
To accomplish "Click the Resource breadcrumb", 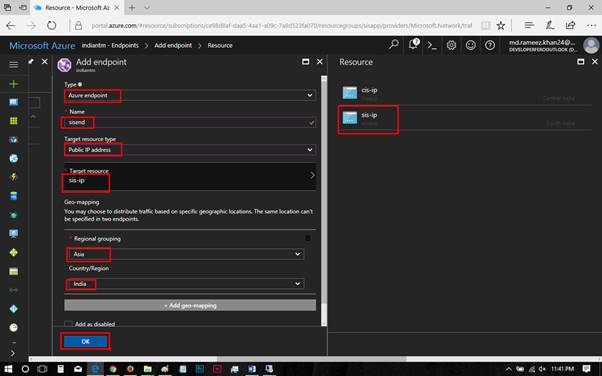I will point(220,45).
